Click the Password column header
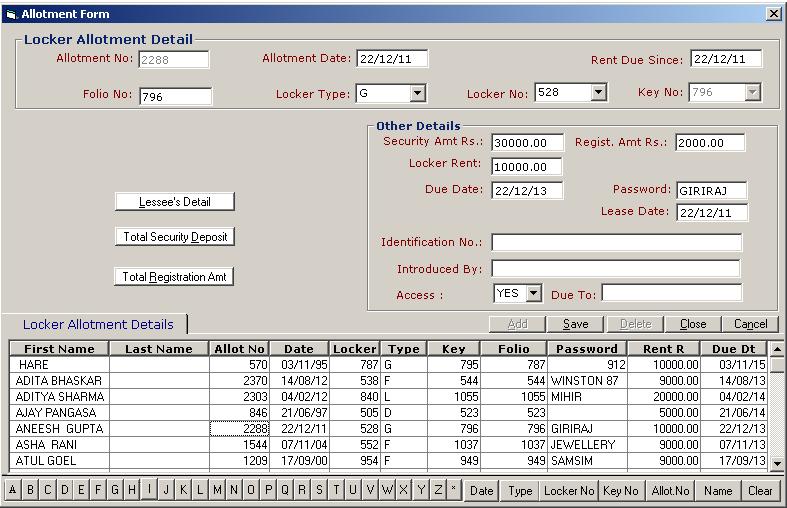This screenshot has height=508, width=787. (587, 349)
